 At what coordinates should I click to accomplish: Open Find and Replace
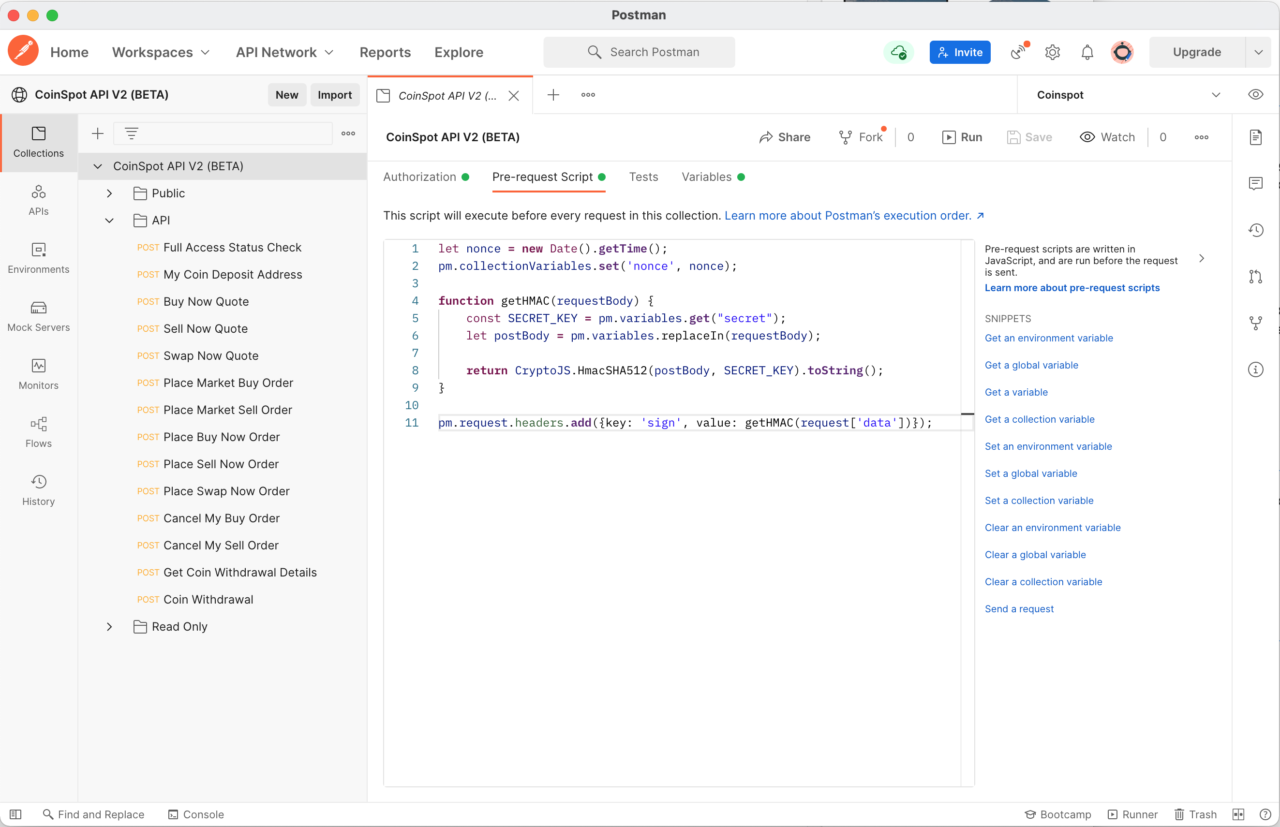pos(93,814)
